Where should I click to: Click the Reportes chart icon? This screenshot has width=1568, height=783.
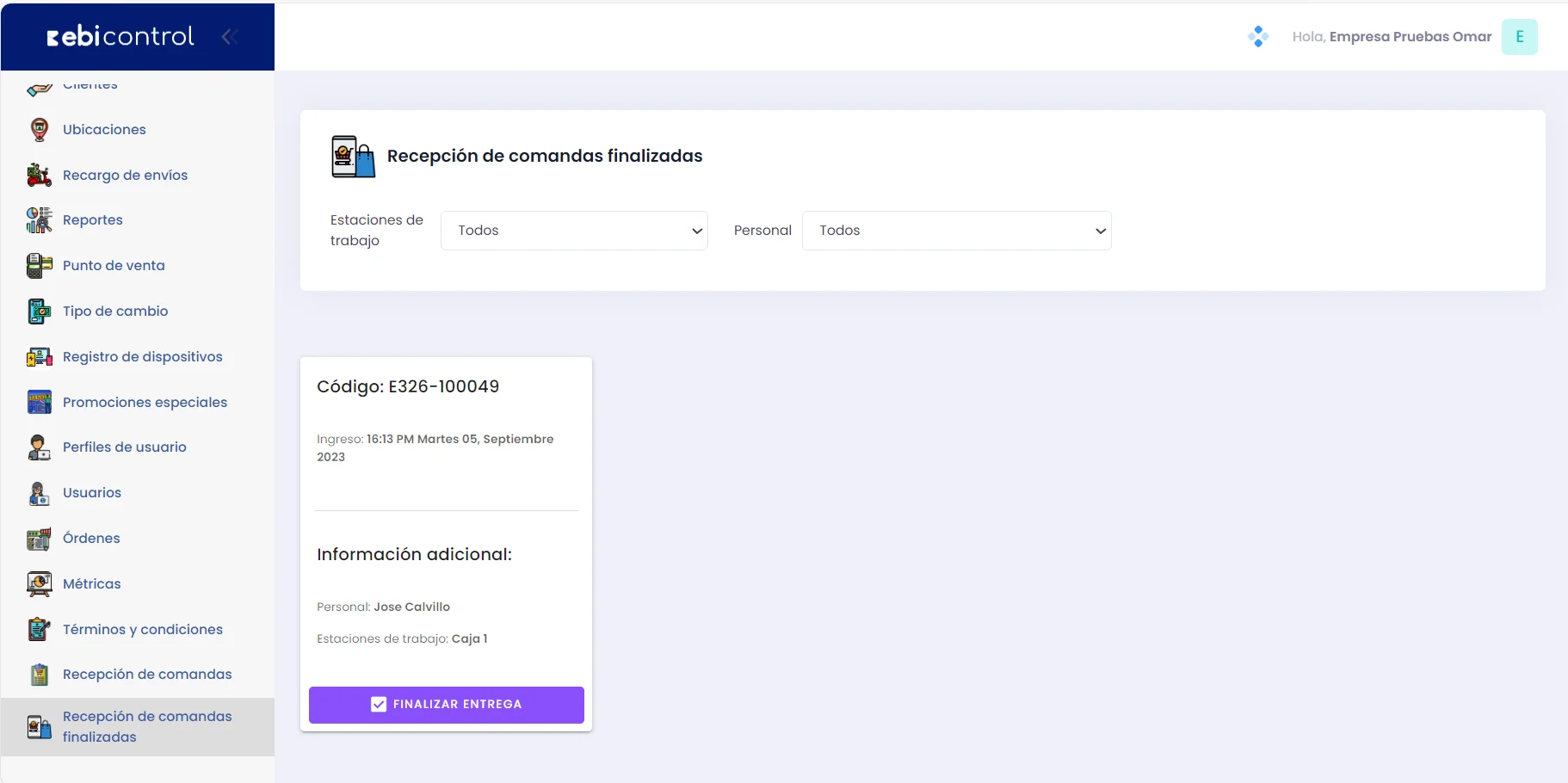coord(39,220)
